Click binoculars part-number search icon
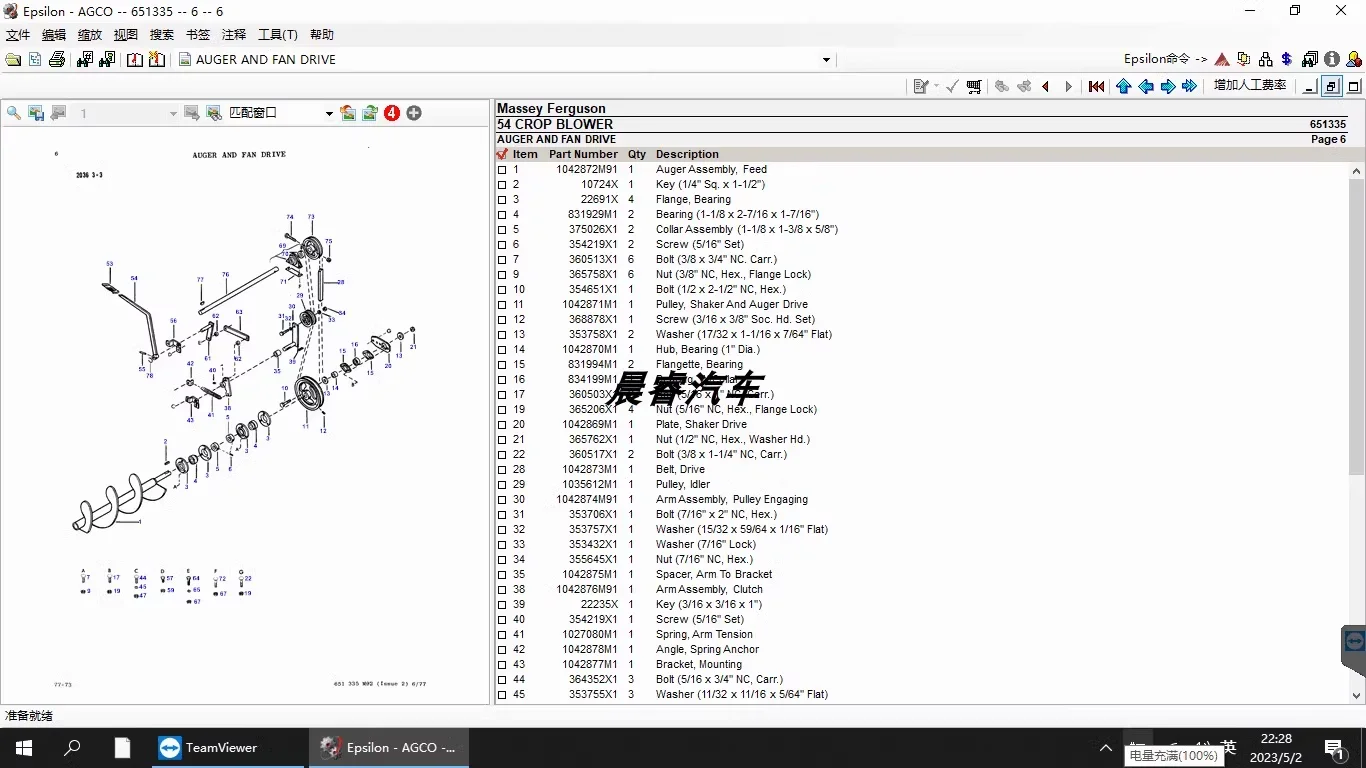Image resolution: width=1366 pixels, height=768 pixels. click(x=85, y=60)
